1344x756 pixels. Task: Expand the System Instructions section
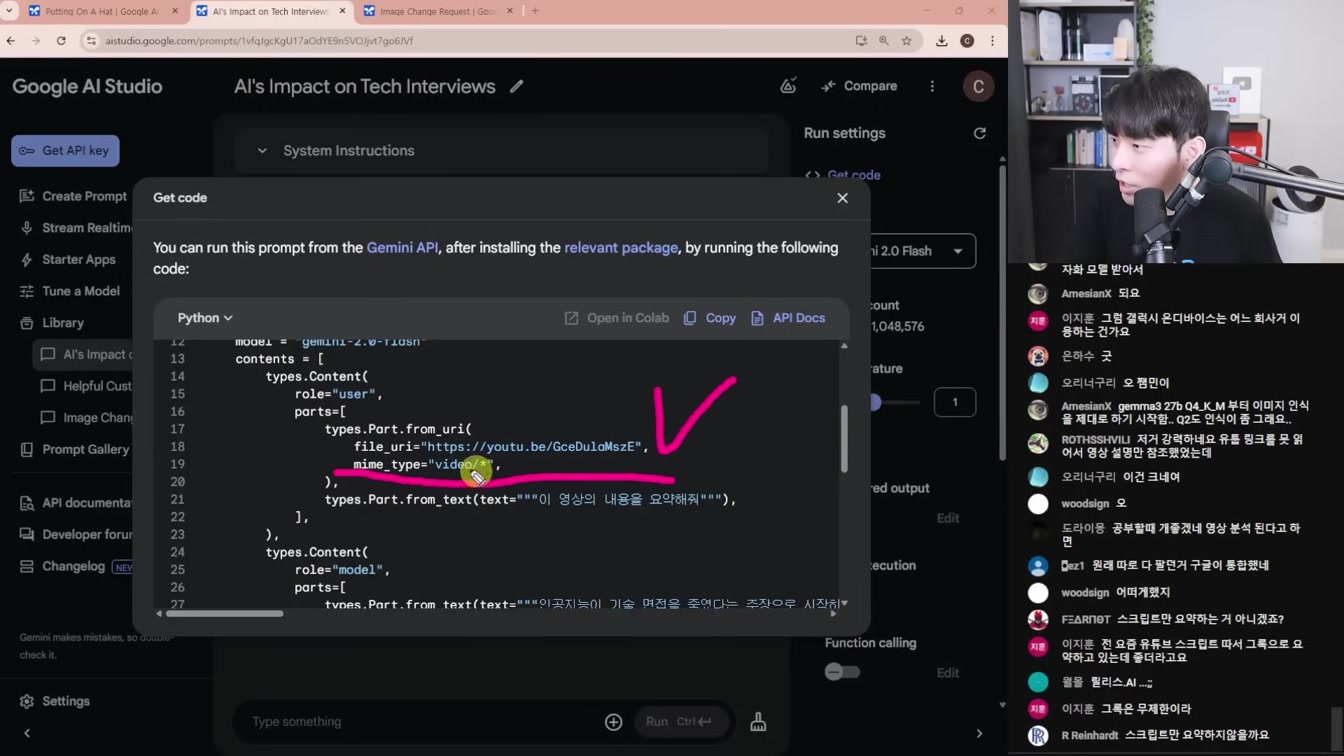(502, 151)
